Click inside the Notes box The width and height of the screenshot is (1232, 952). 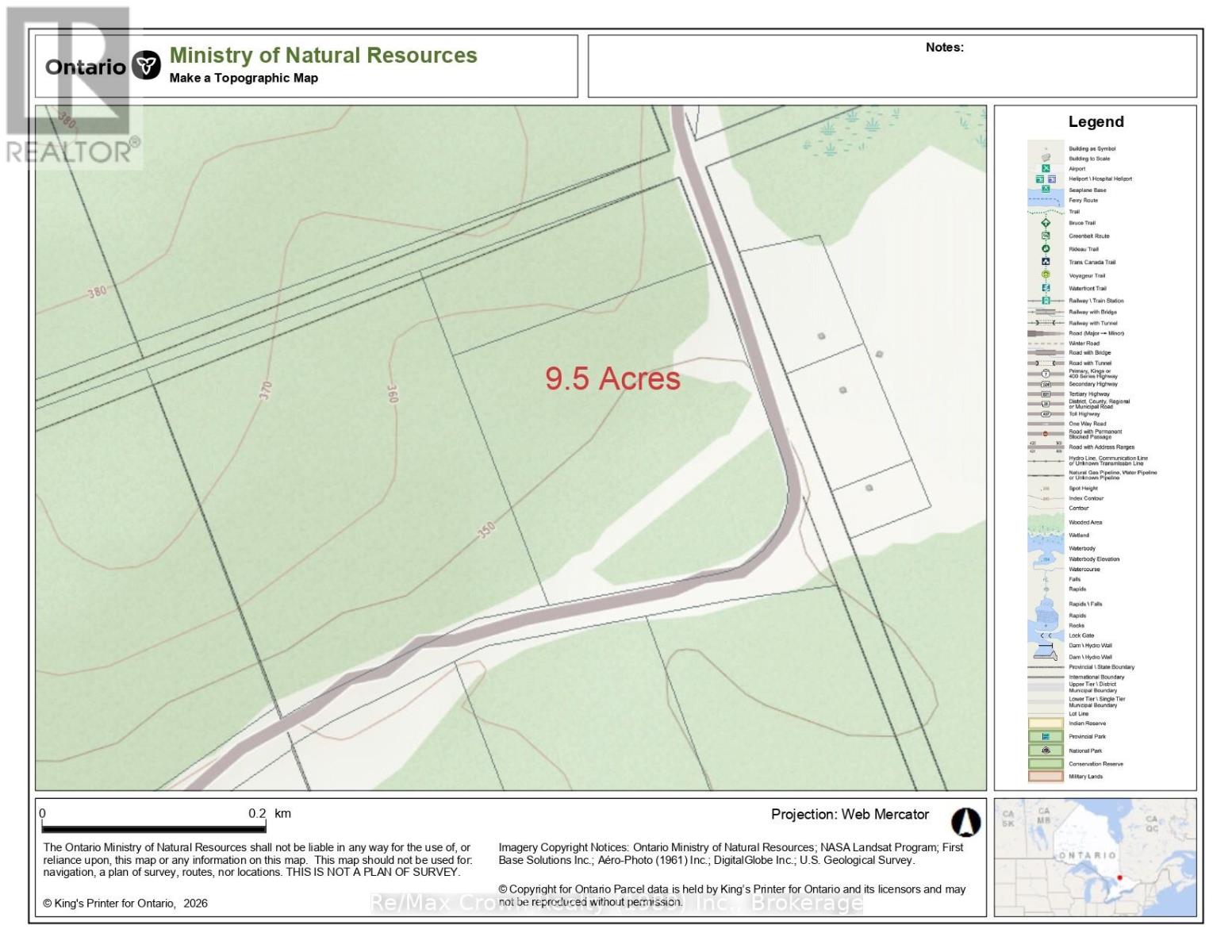(x=892, y=71)
